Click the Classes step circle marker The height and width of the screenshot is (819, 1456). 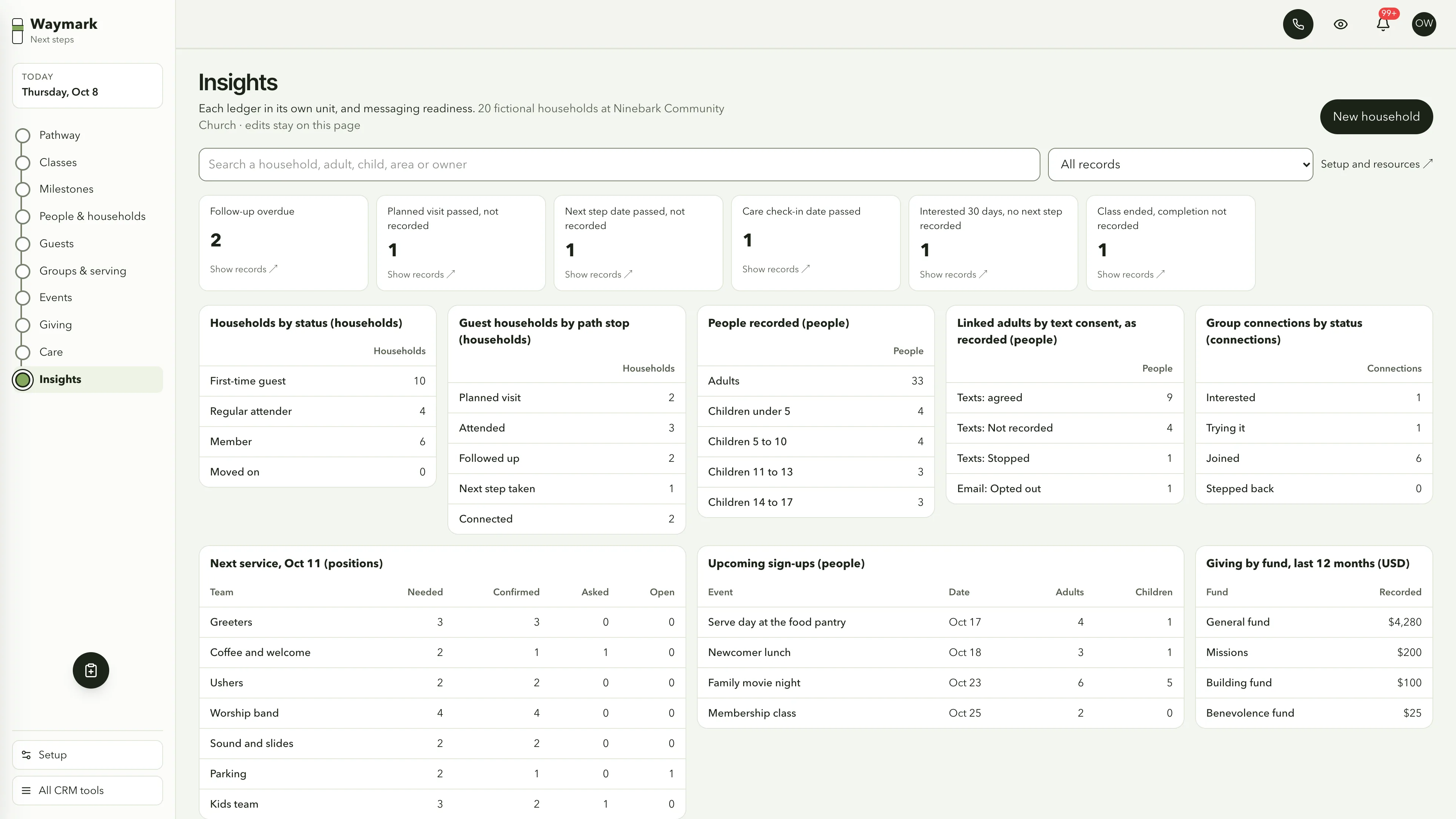pyautogui.click(x=23, y=163)
